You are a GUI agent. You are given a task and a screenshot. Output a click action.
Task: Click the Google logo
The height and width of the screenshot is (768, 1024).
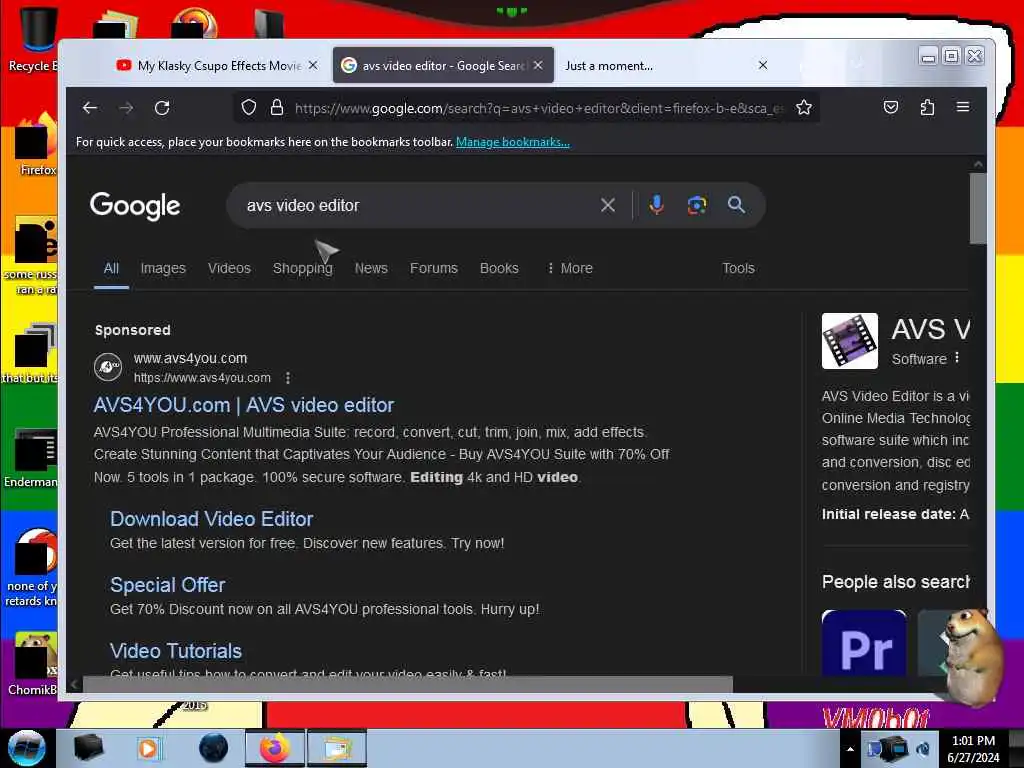coord(135,206)
